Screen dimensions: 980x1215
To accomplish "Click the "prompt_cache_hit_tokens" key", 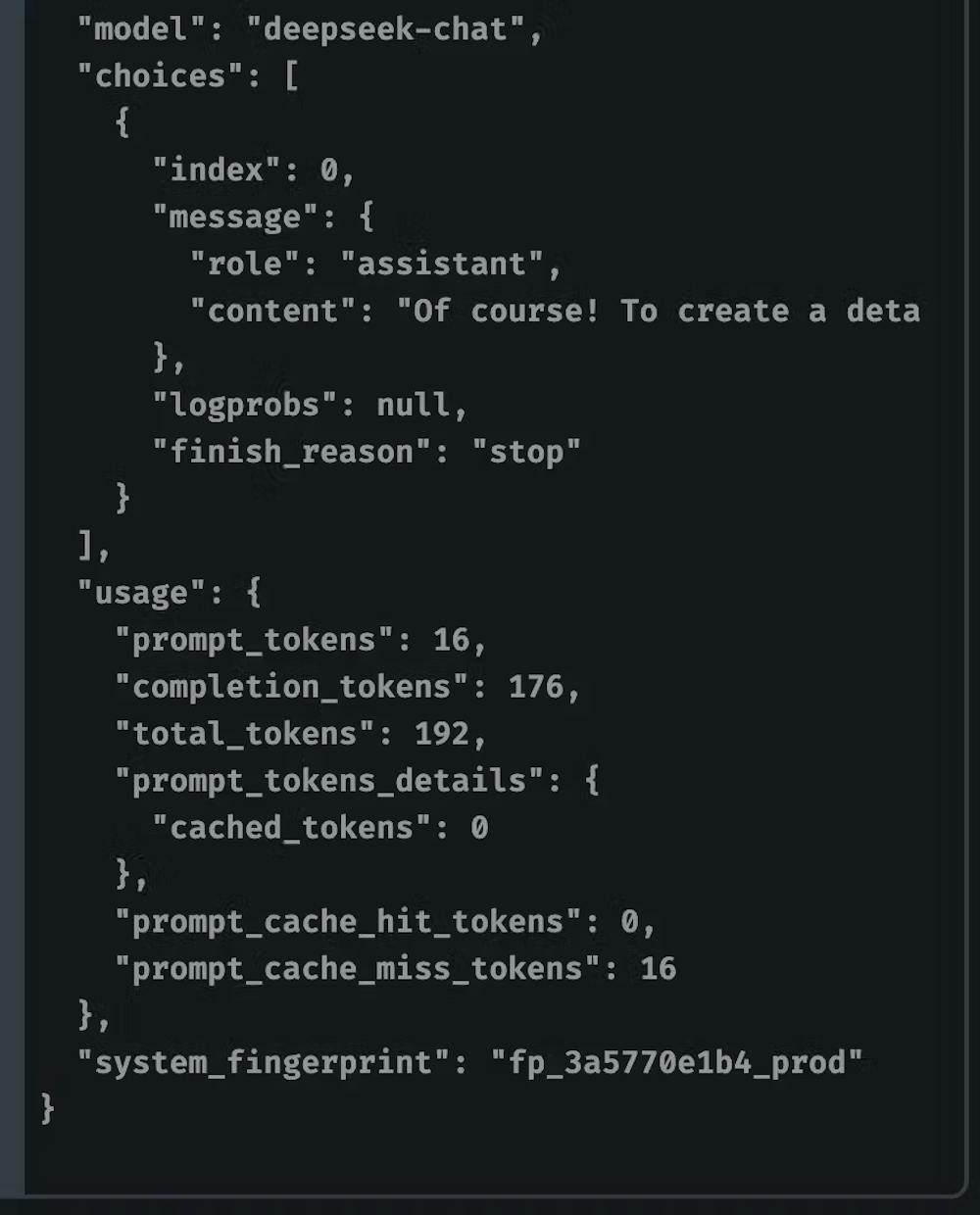I will click(x=348, y=923).
